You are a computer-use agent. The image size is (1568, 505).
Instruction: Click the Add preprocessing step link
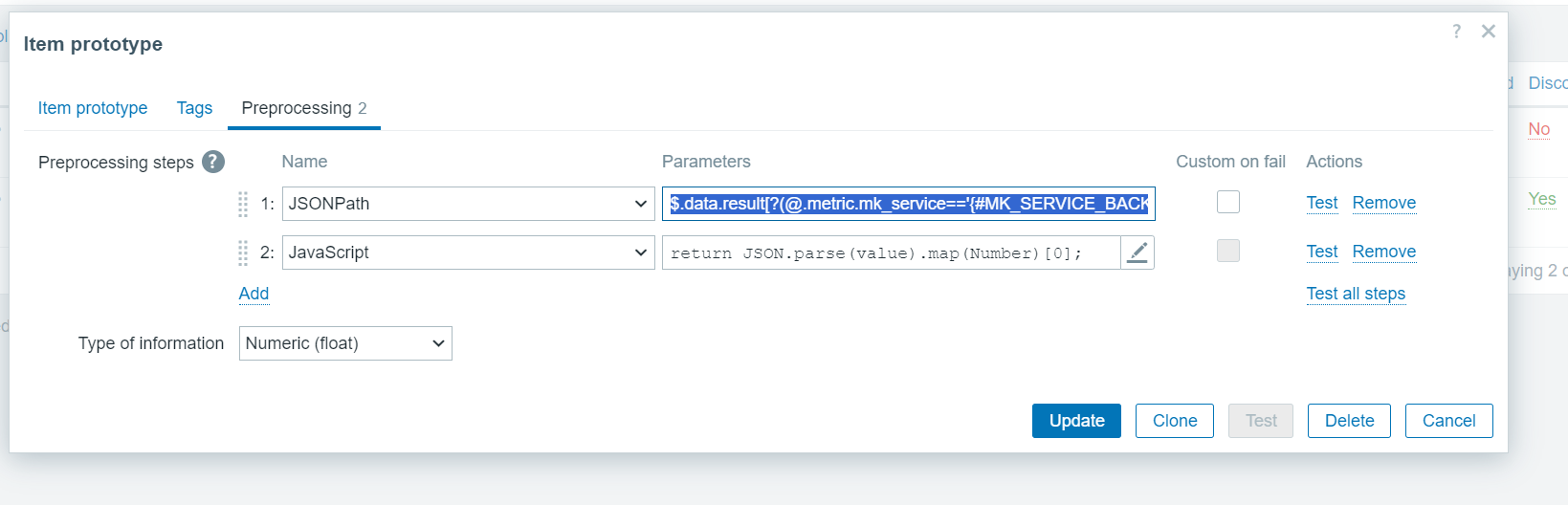coord(254,294)
